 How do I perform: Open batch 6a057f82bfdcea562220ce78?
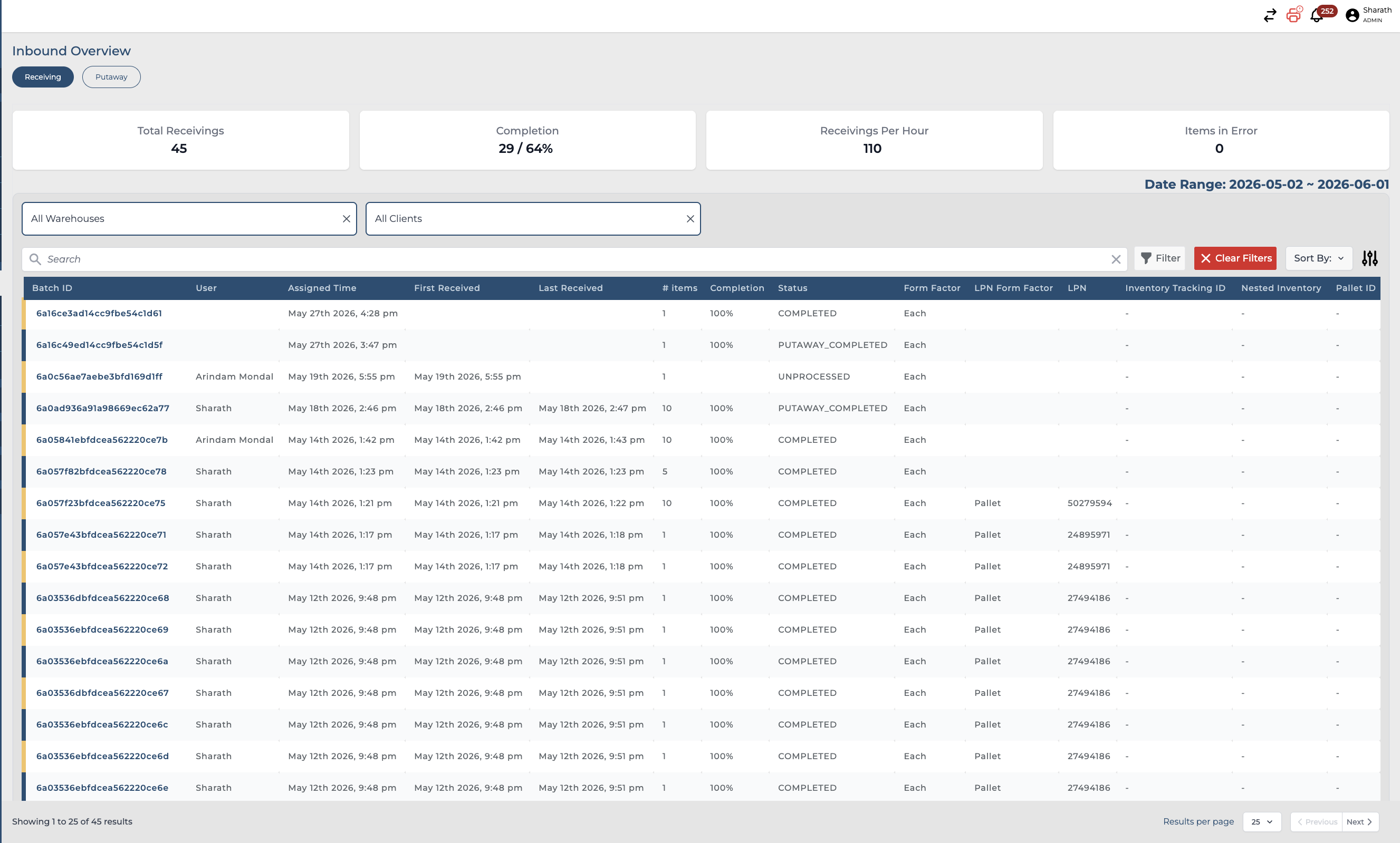[x=101, y=471]
